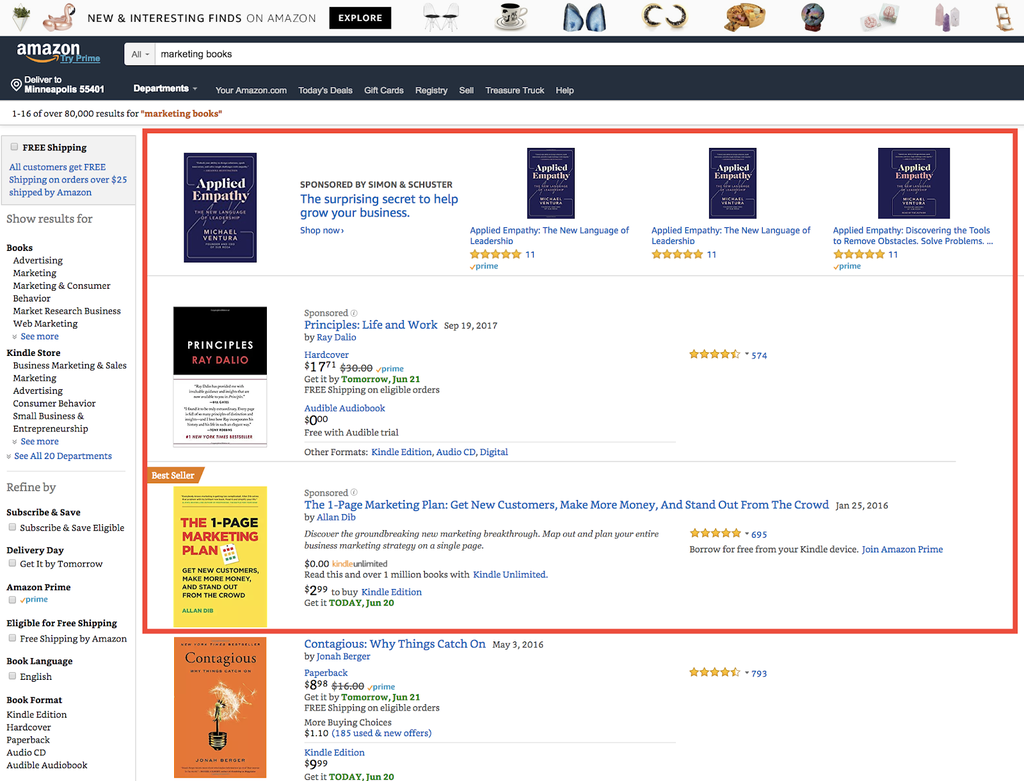The image size is (1024, 781).
Task: Select Market Research Business category
Action: pyautogui.click(x=67, y=311)
